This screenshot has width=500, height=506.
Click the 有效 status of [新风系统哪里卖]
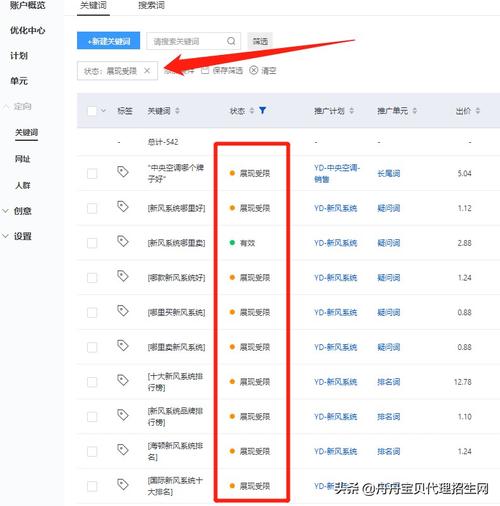(247, 243)
